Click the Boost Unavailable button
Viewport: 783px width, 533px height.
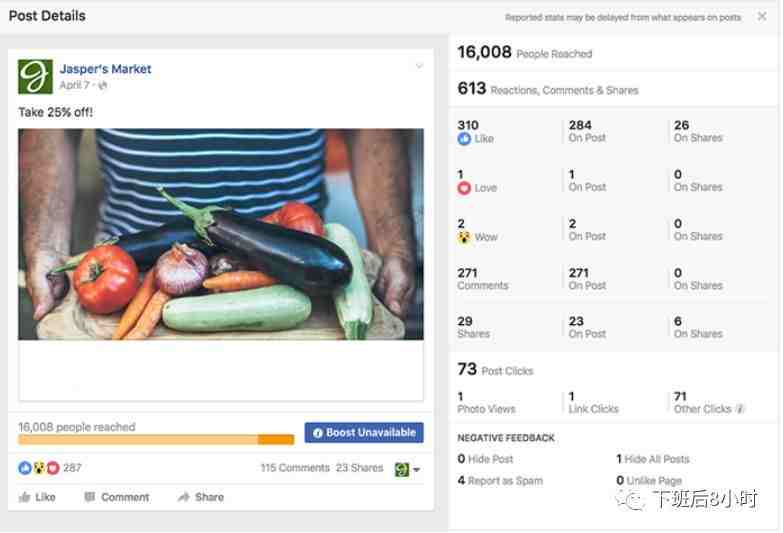[364, 433]
